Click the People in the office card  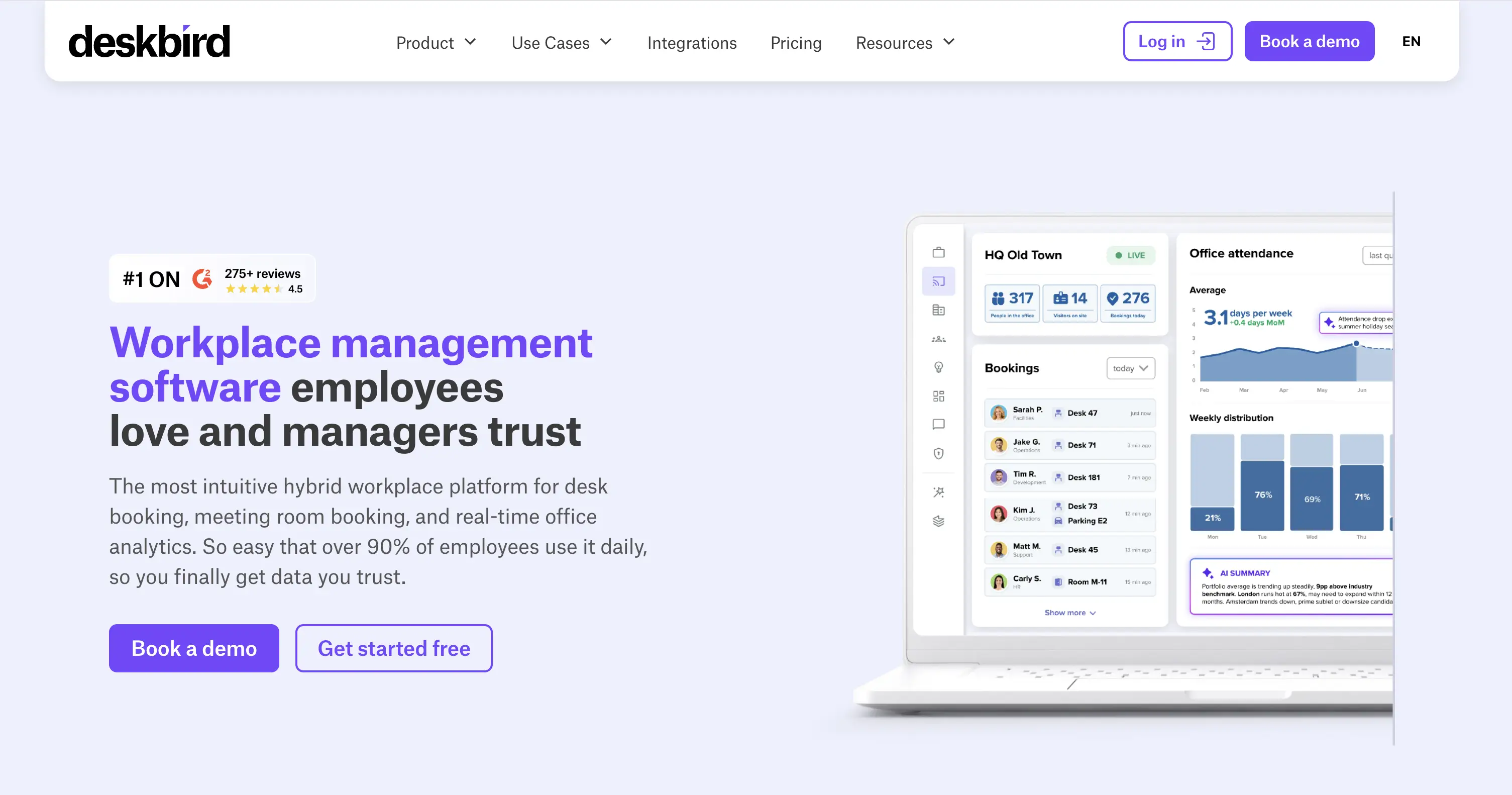[x=1012, y=304]
